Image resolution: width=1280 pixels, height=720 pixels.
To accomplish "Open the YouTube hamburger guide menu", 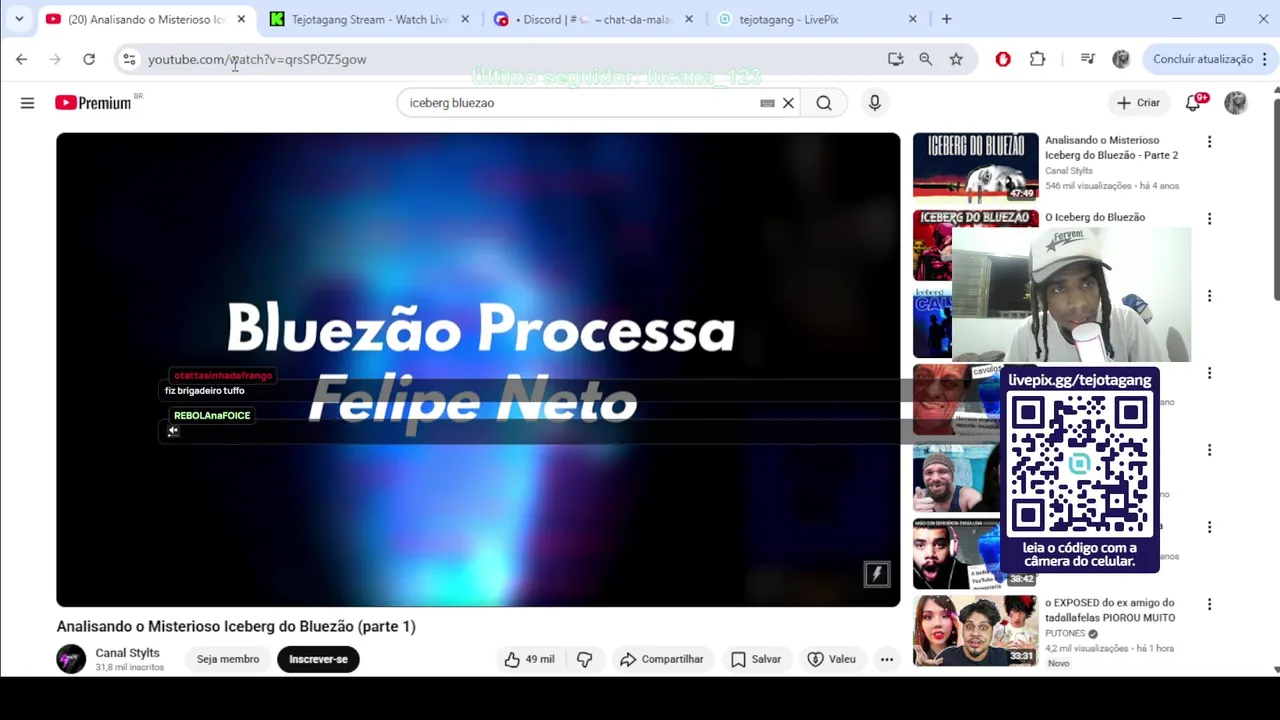I will pyautogui.click(x=27, y=103).
